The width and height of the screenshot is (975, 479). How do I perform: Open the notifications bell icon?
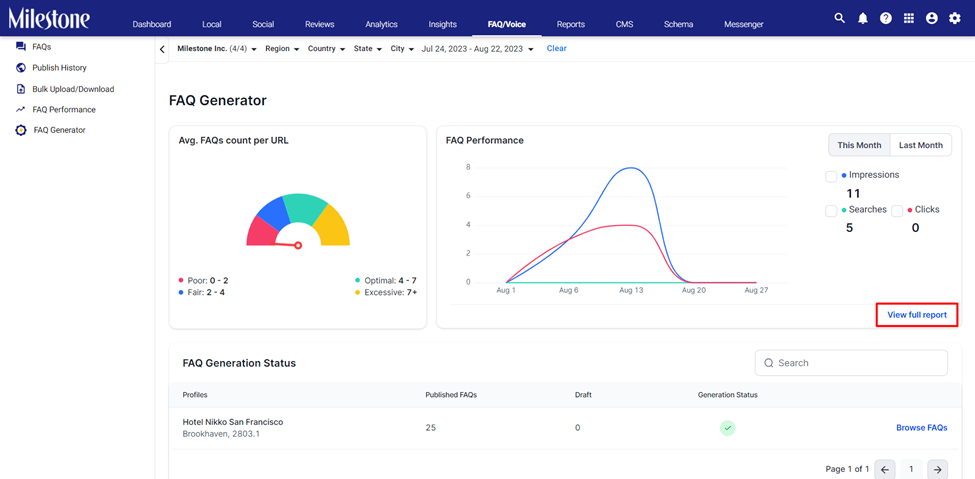(862, 18)
